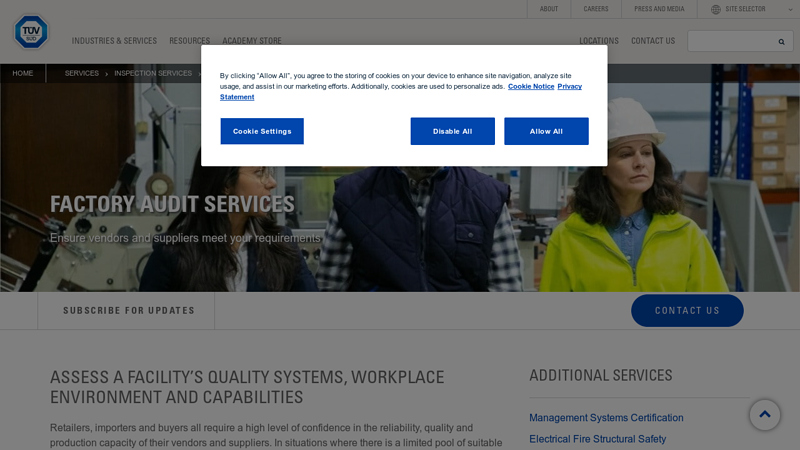800x450 pixels.
Task: Click the Allow All cookies button
Action: pyautogui.click(x=546, y=131)
